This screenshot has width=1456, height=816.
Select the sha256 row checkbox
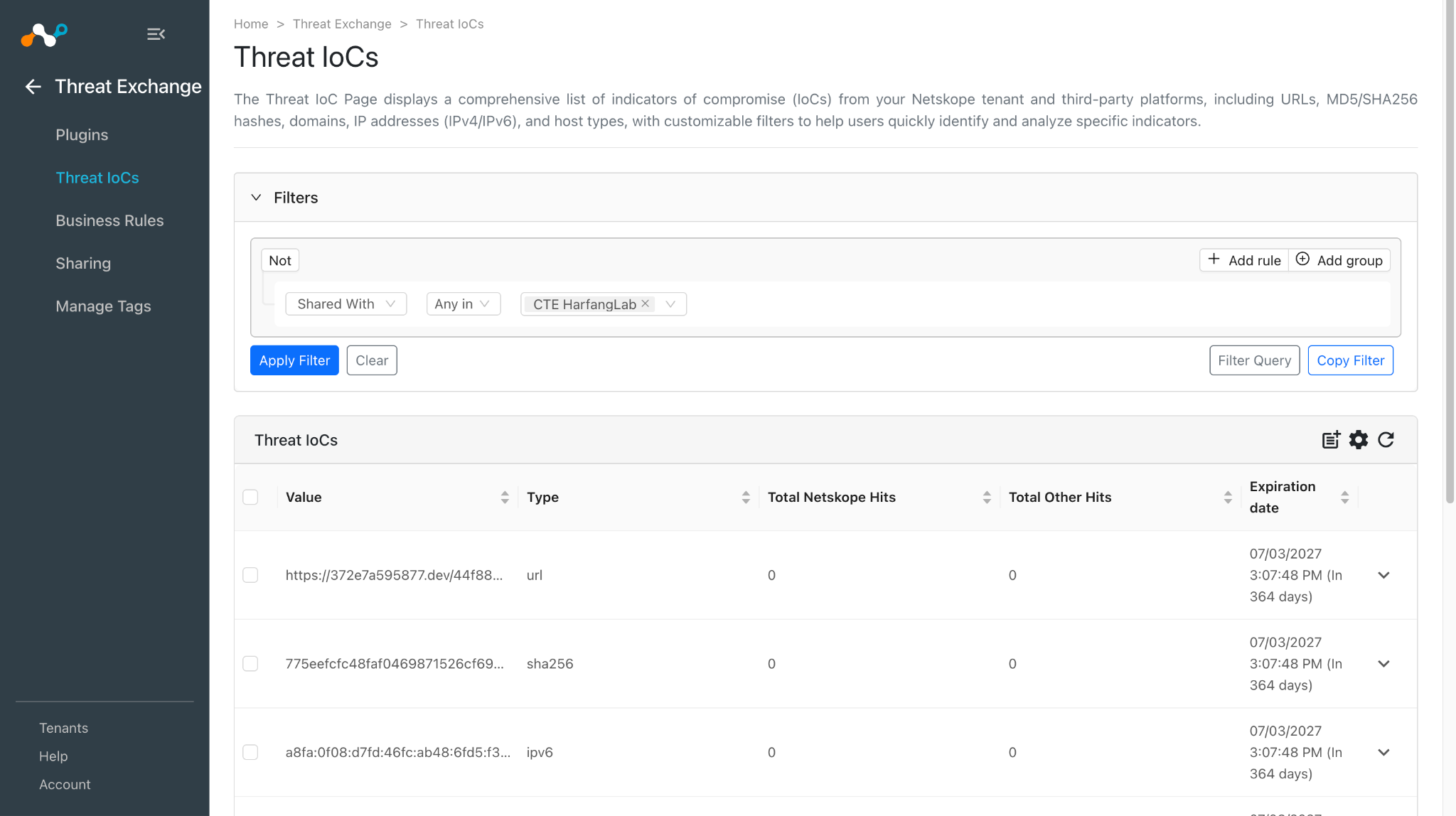[250, 664]
